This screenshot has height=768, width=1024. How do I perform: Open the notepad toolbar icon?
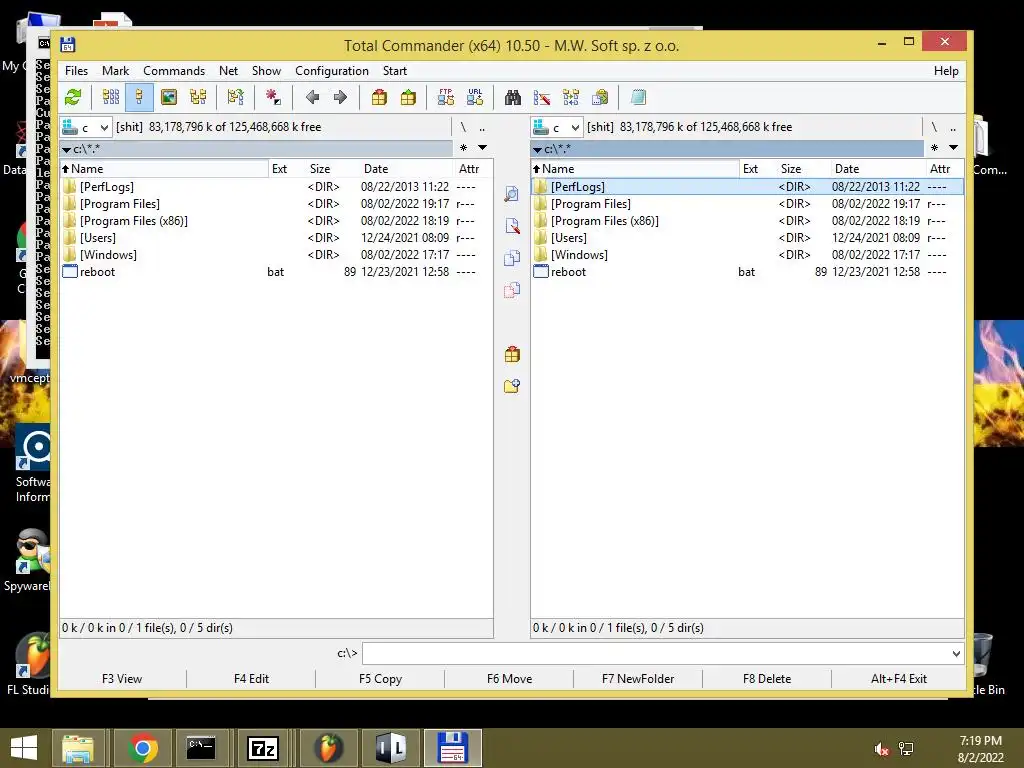click(638, 98)
